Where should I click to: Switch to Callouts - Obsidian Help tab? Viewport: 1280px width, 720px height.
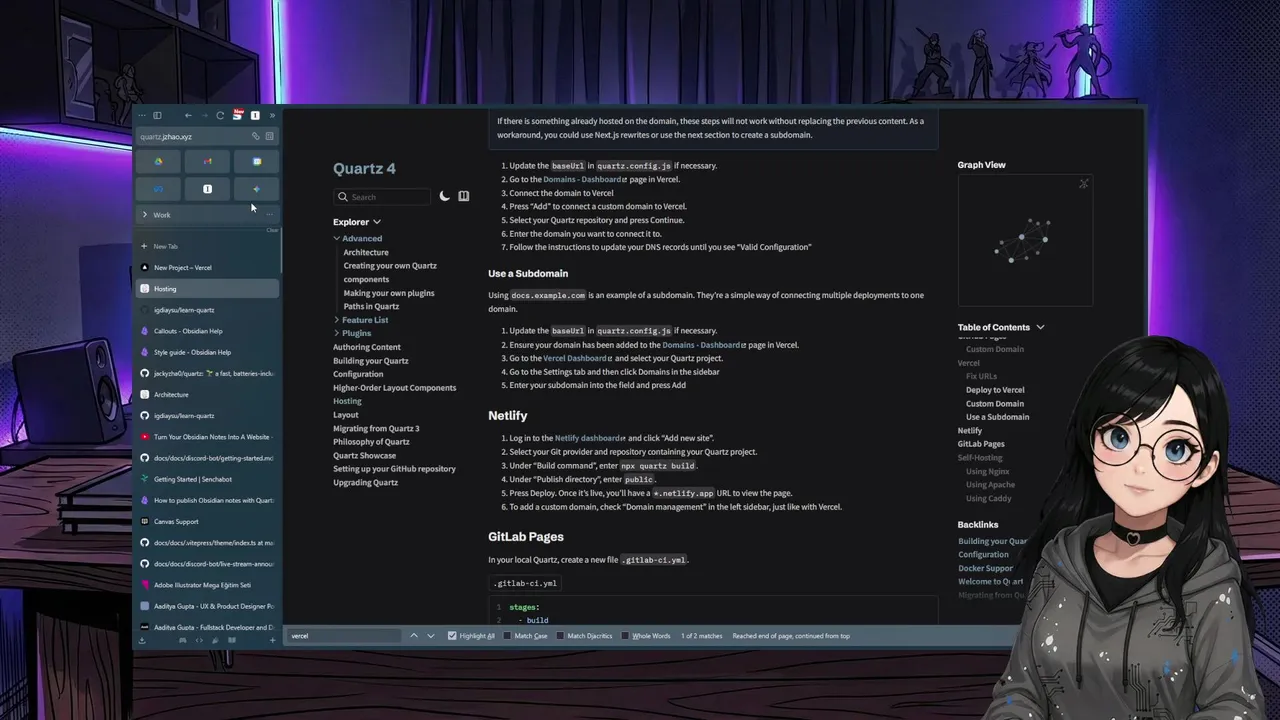coord(207,331)
